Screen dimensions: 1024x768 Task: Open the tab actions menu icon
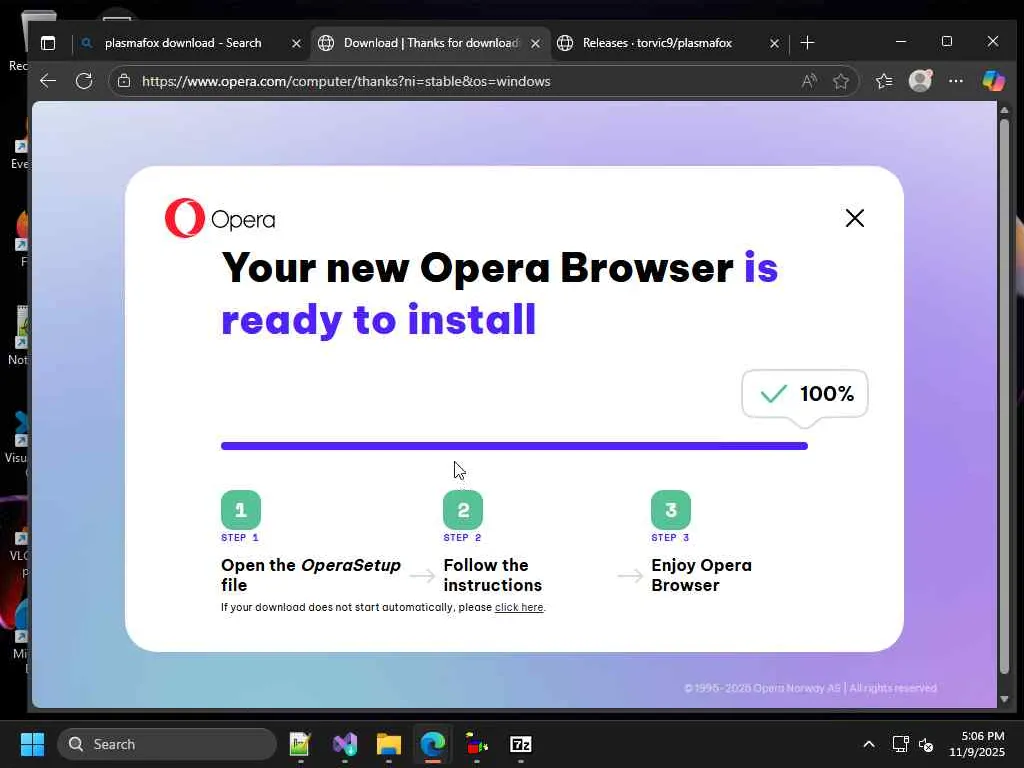coord(48,43)
